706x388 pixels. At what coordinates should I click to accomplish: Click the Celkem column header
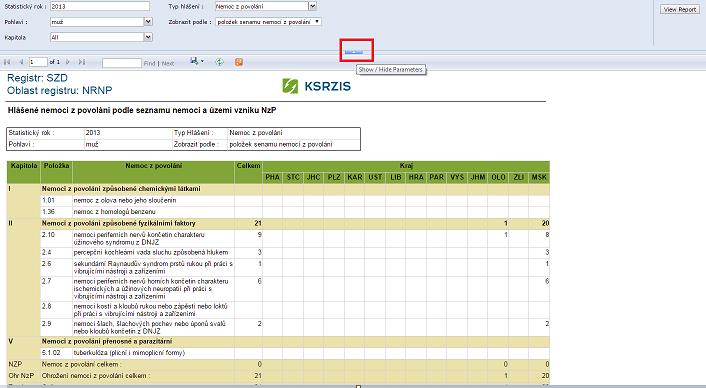point(249,172)
